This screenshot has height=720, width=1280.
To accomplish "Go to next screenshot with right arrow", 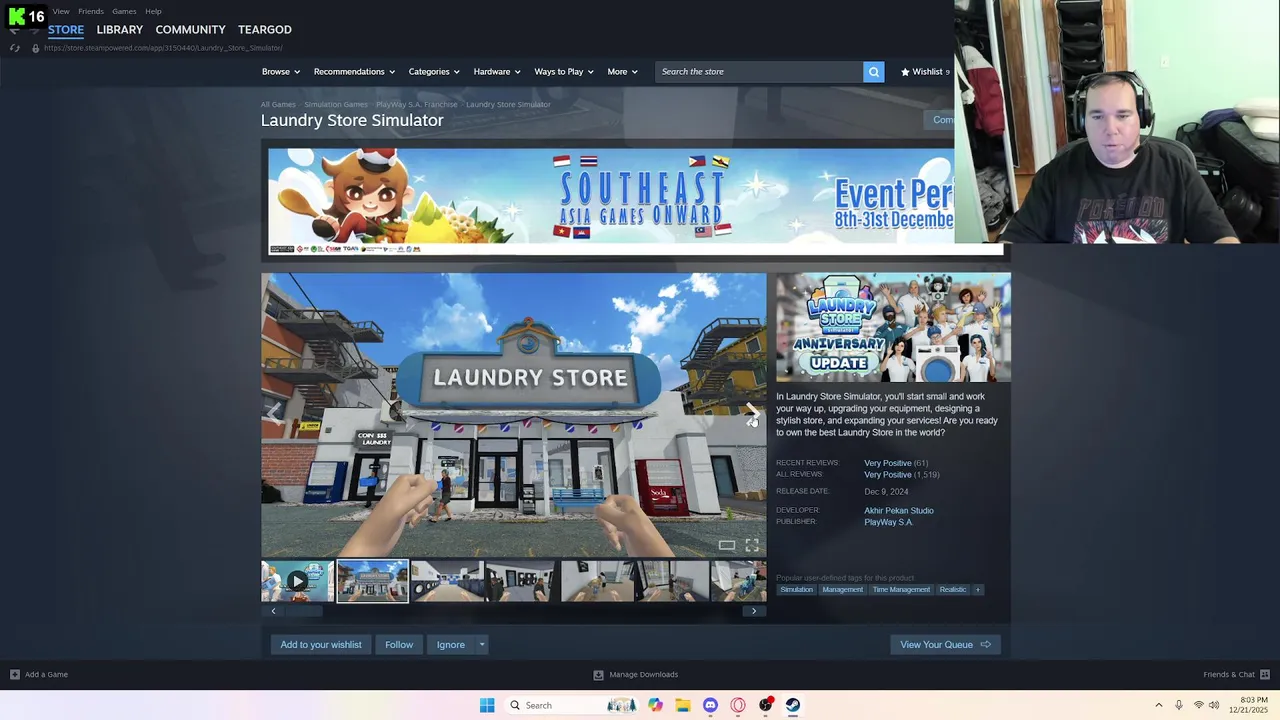I will click(x=752, y=413).
